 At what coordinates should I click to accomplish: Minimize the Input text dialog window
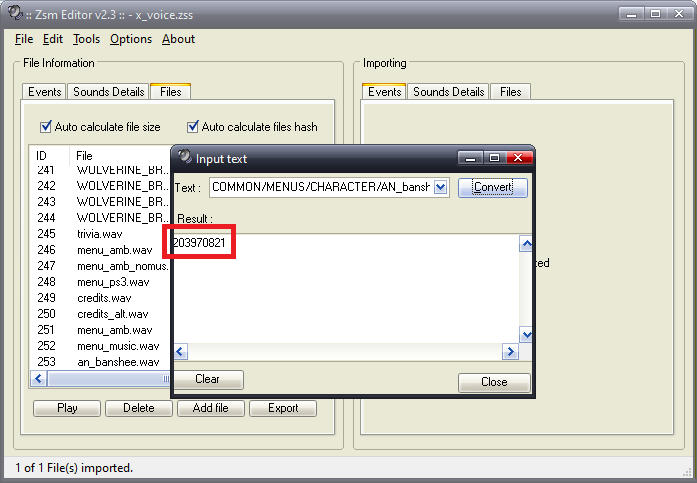(470, 158)
